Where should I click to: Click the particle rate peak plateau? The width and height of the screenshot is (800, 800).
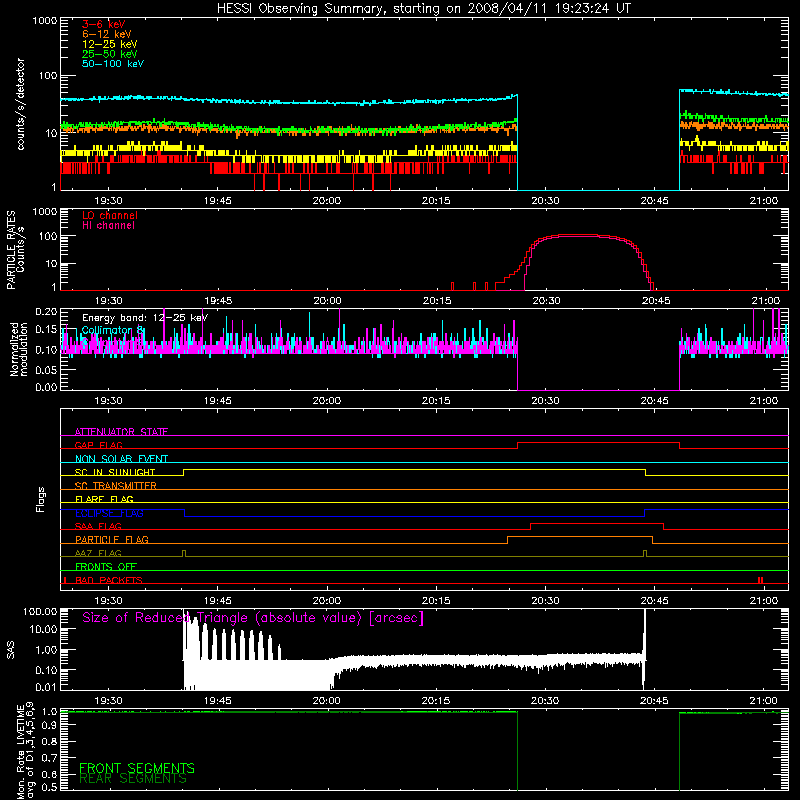(579, 235)
